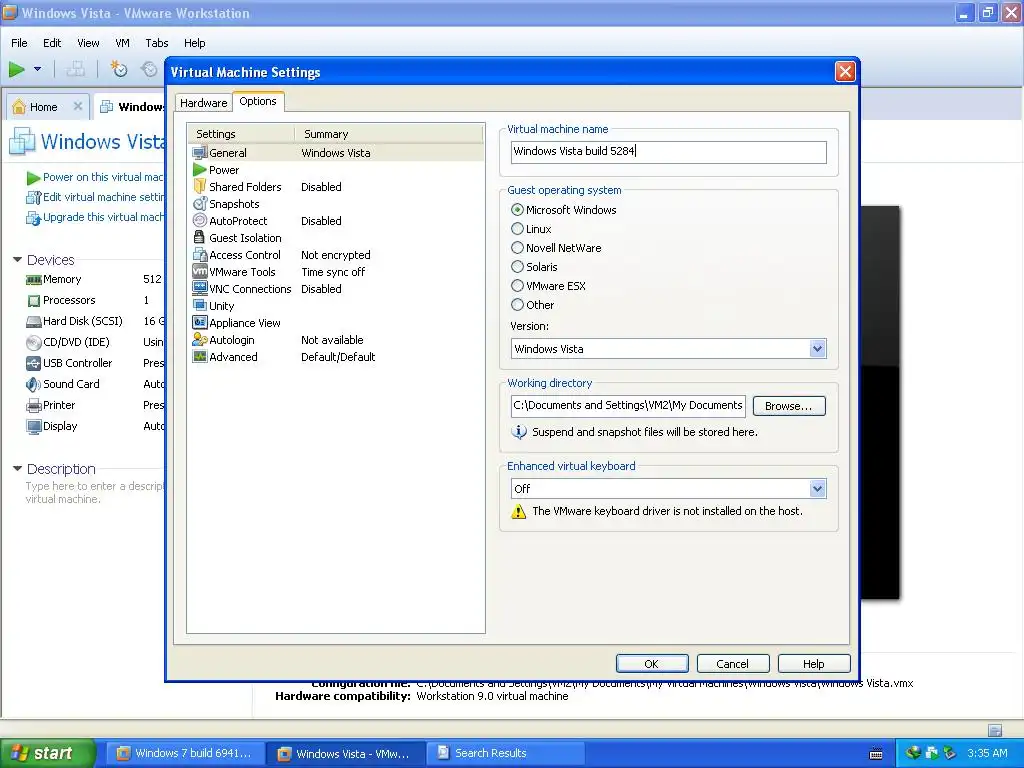Switch to Windows 7 build 6941 taskbar item

(185, 753)
